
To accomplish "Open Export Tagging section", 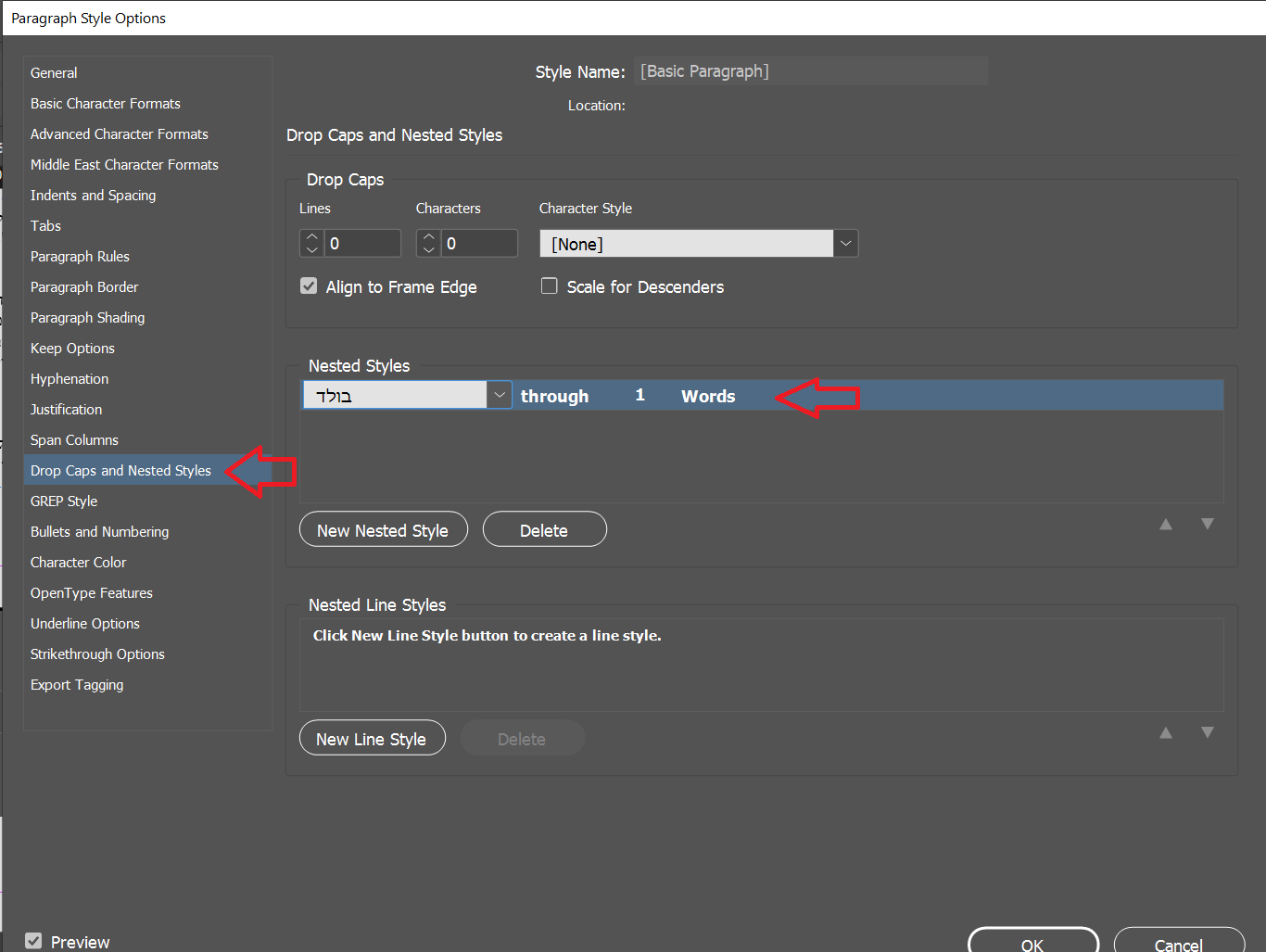I will pyautogui.click(x=77, y=685).
